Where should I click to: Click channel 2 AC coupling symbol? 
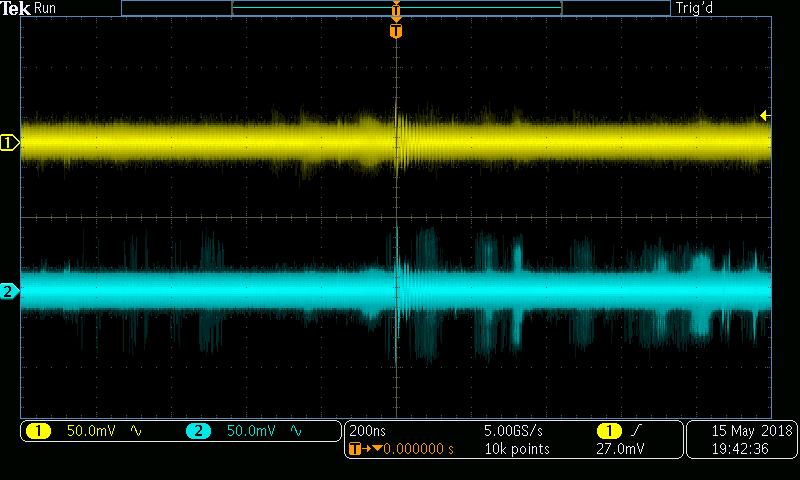tap(296, 431)
